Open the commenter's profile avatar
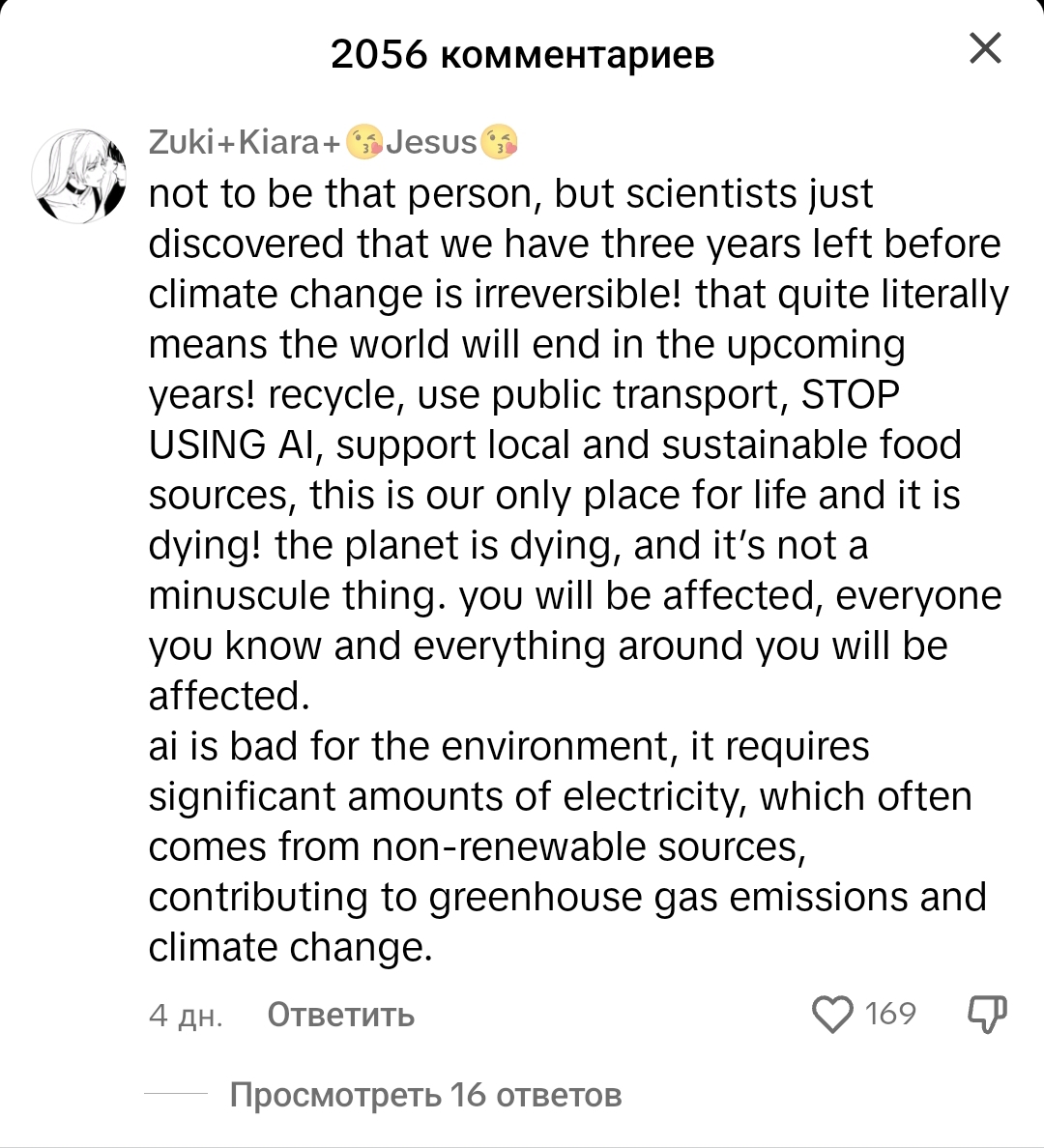Screen dimensions: 1044x1148 79,174
